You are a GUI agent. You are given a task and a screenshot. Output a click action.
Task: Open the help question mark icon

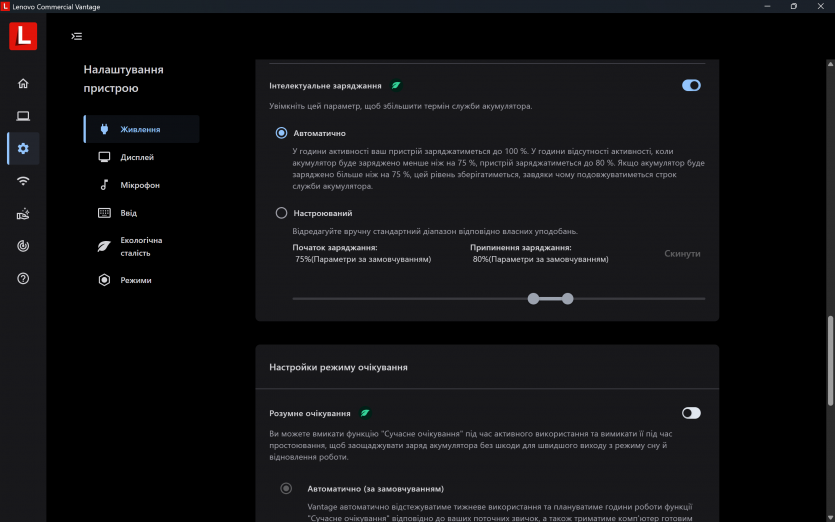23,279
